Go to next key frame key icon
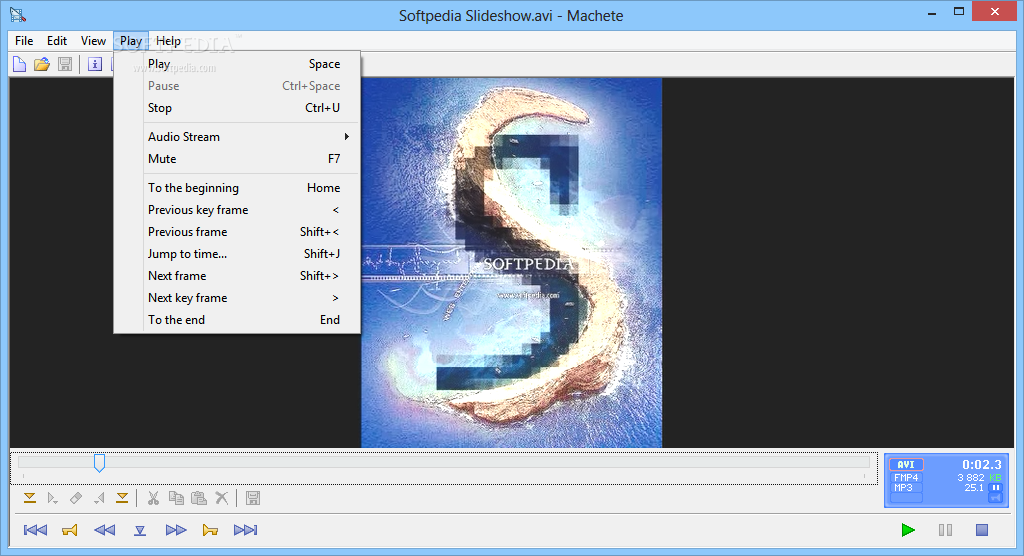 click(210, 530)
